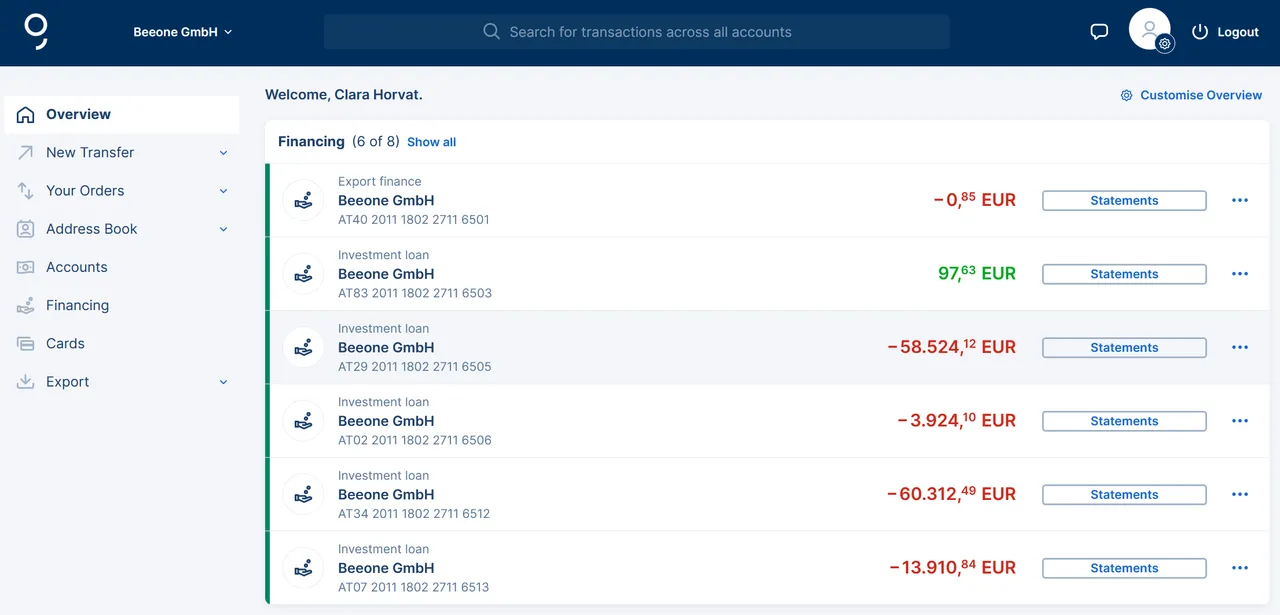
Task: Click the Financing hand icon in sidebar
Action: tap(26, 306)
